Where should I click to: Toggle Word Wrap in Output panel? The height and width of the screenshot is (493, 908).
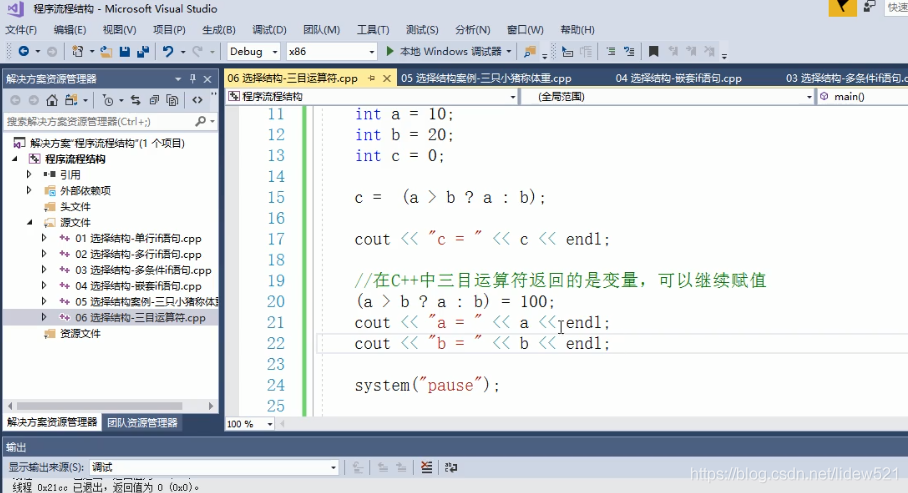(x=451, y=467)
